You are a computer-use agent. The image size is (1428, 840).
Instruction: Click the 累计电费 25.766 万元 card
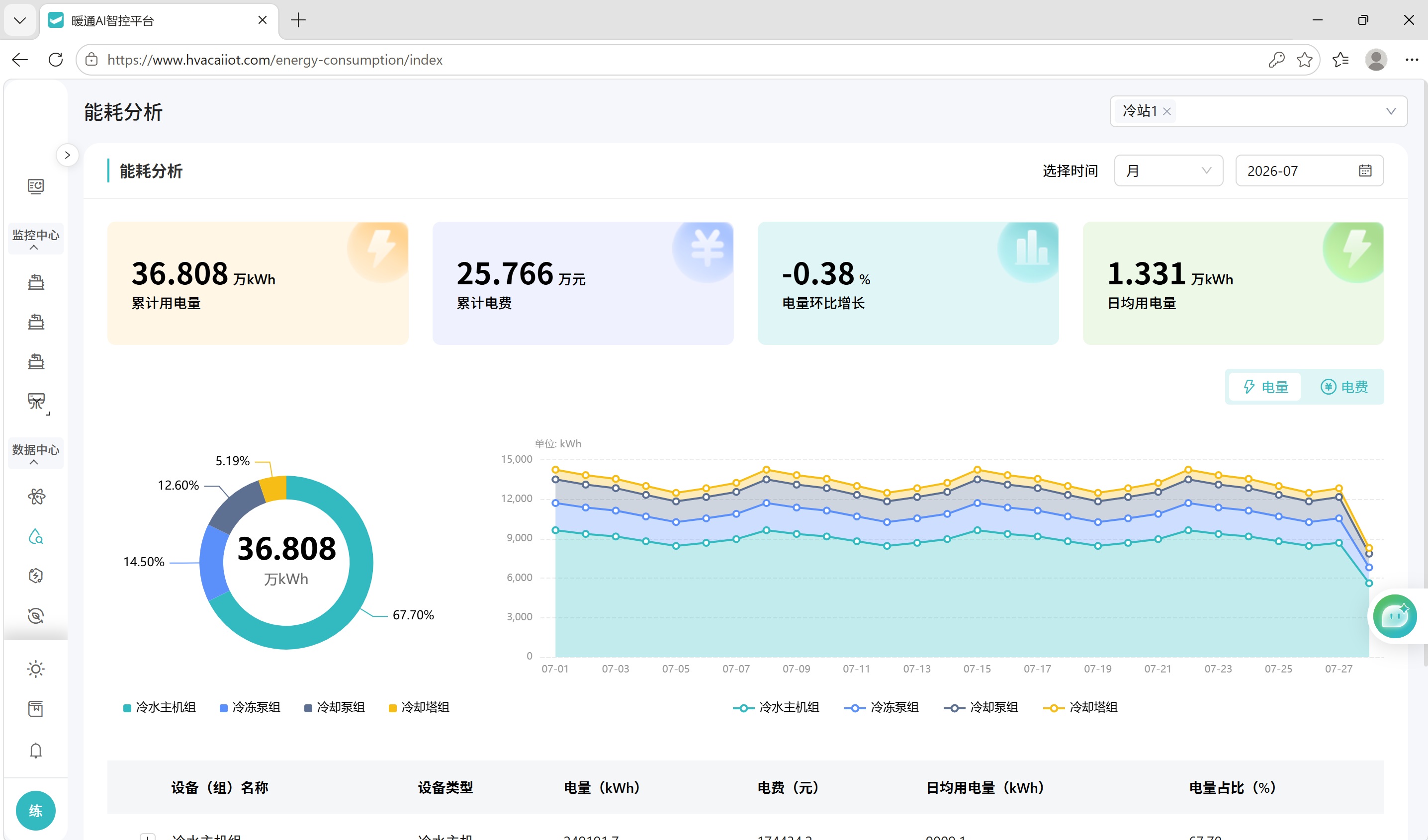[583, 283]
